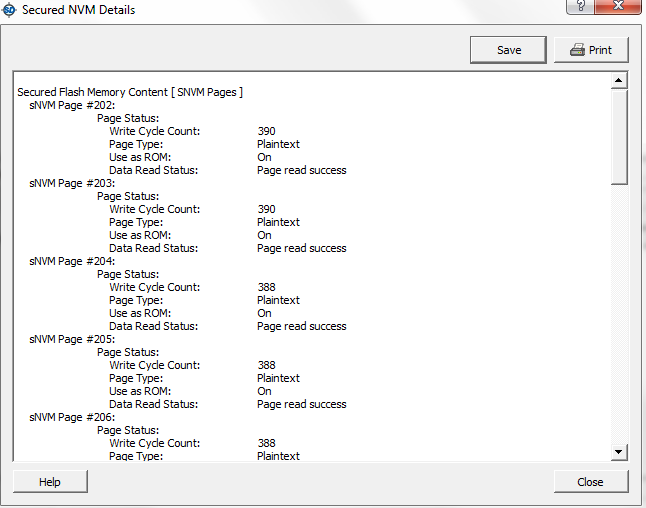Open Help from the bottom-left button
The height and width of the screenshot is (508, 646).
(50, 482)
